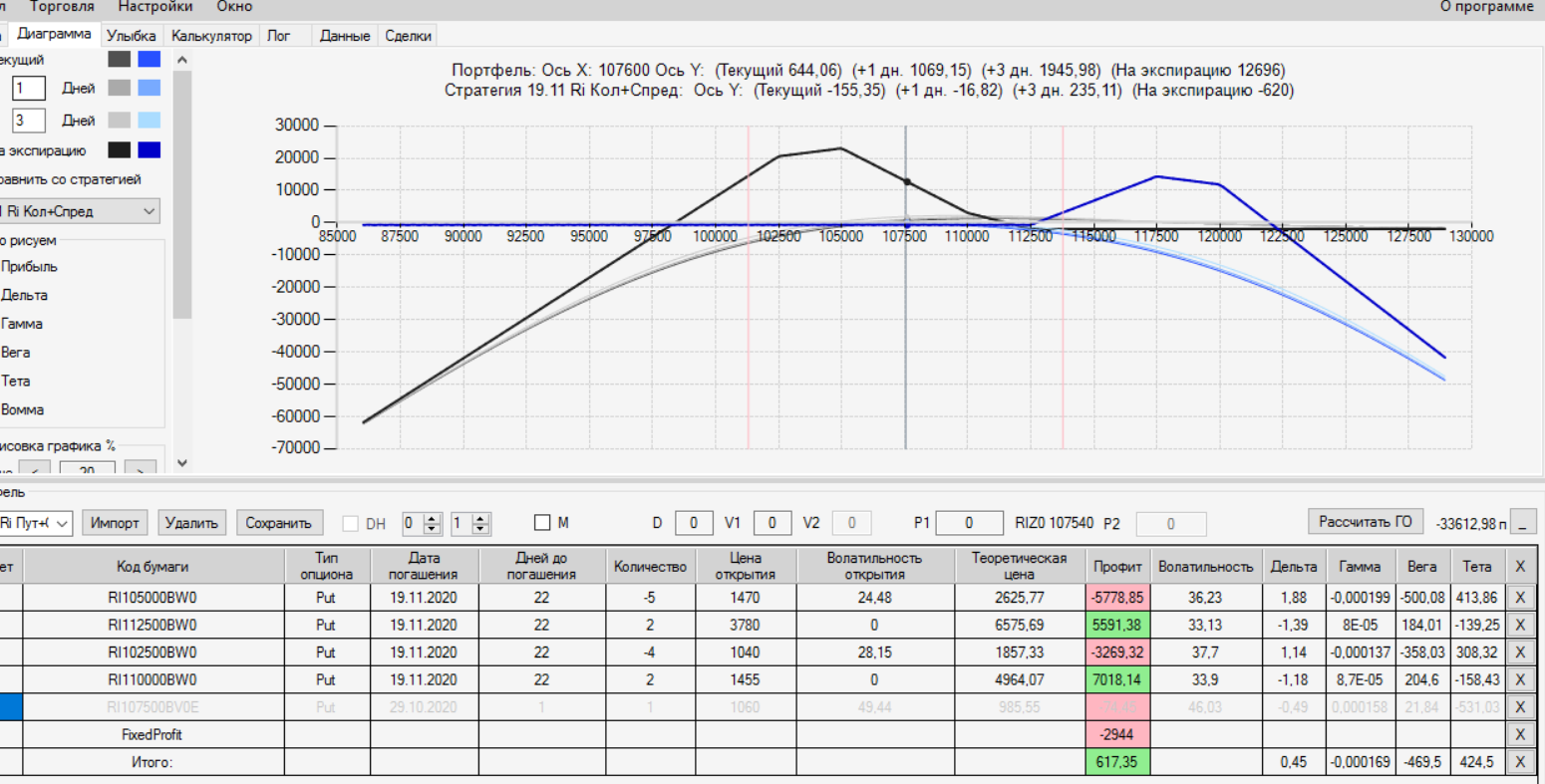Click the V1 input field

(x=772, y=523)
